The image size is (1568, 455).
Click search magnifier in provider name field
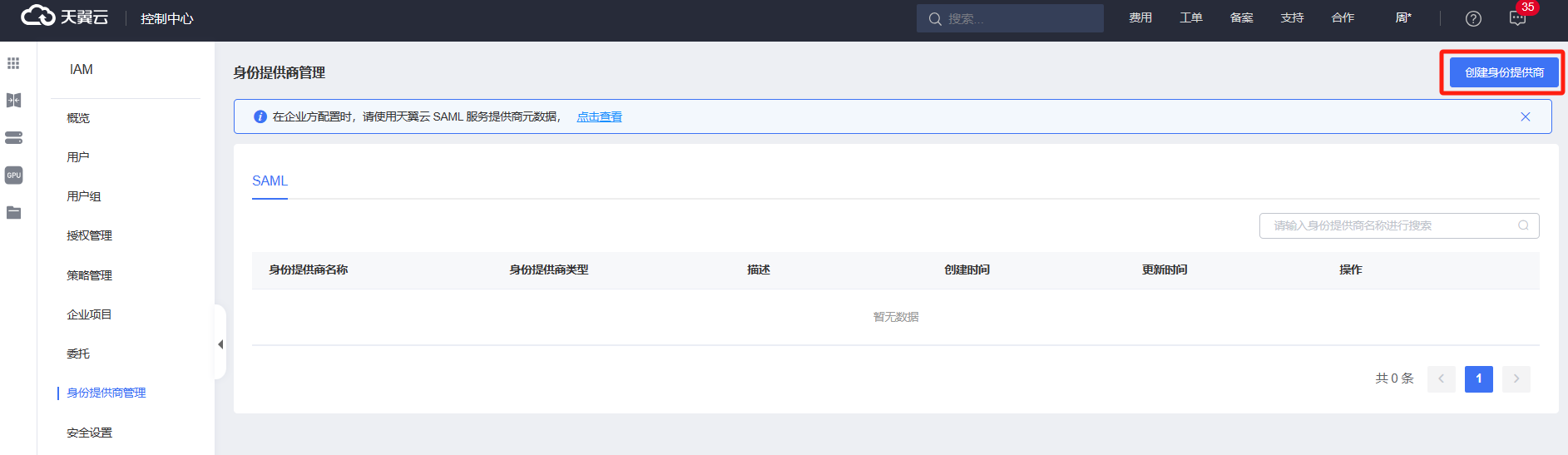(1523, 225)
